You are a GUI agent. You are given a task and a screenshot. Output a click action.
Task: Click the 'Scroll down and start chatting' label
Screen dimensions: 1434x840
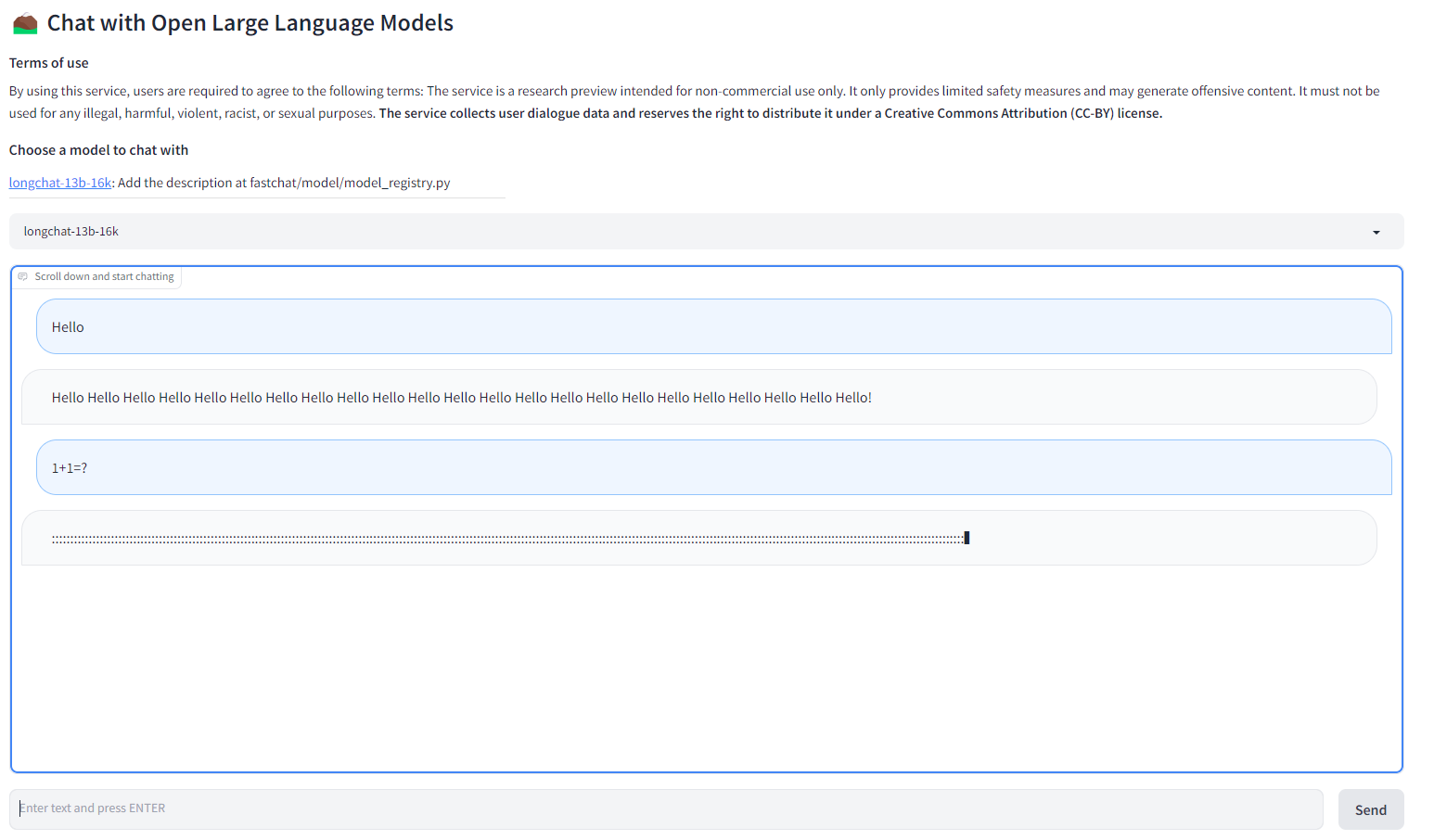pyautogui.click(x=103, y=275)
